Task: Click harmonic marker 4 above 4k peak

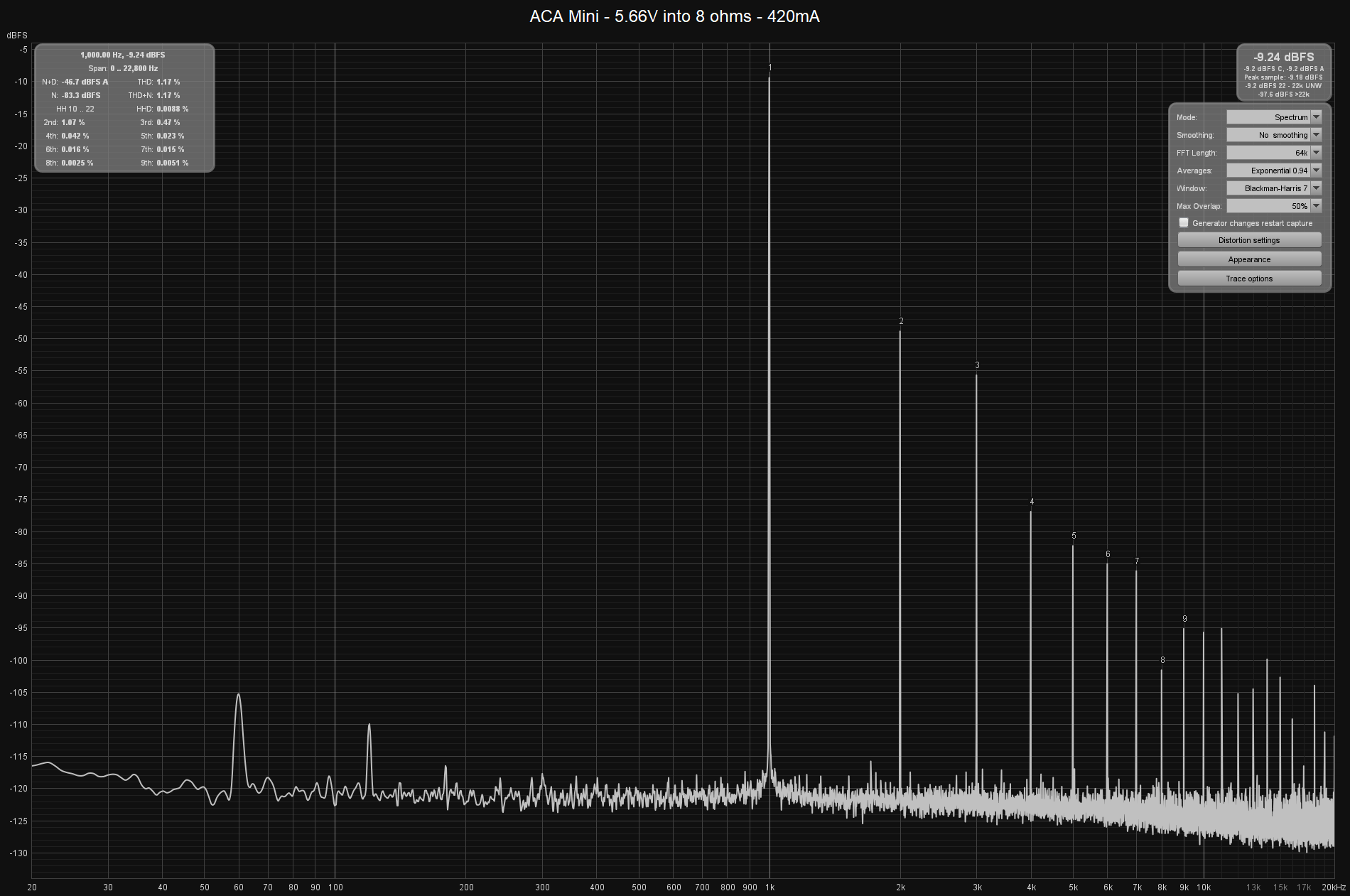Action: (x=1032, y=502)
